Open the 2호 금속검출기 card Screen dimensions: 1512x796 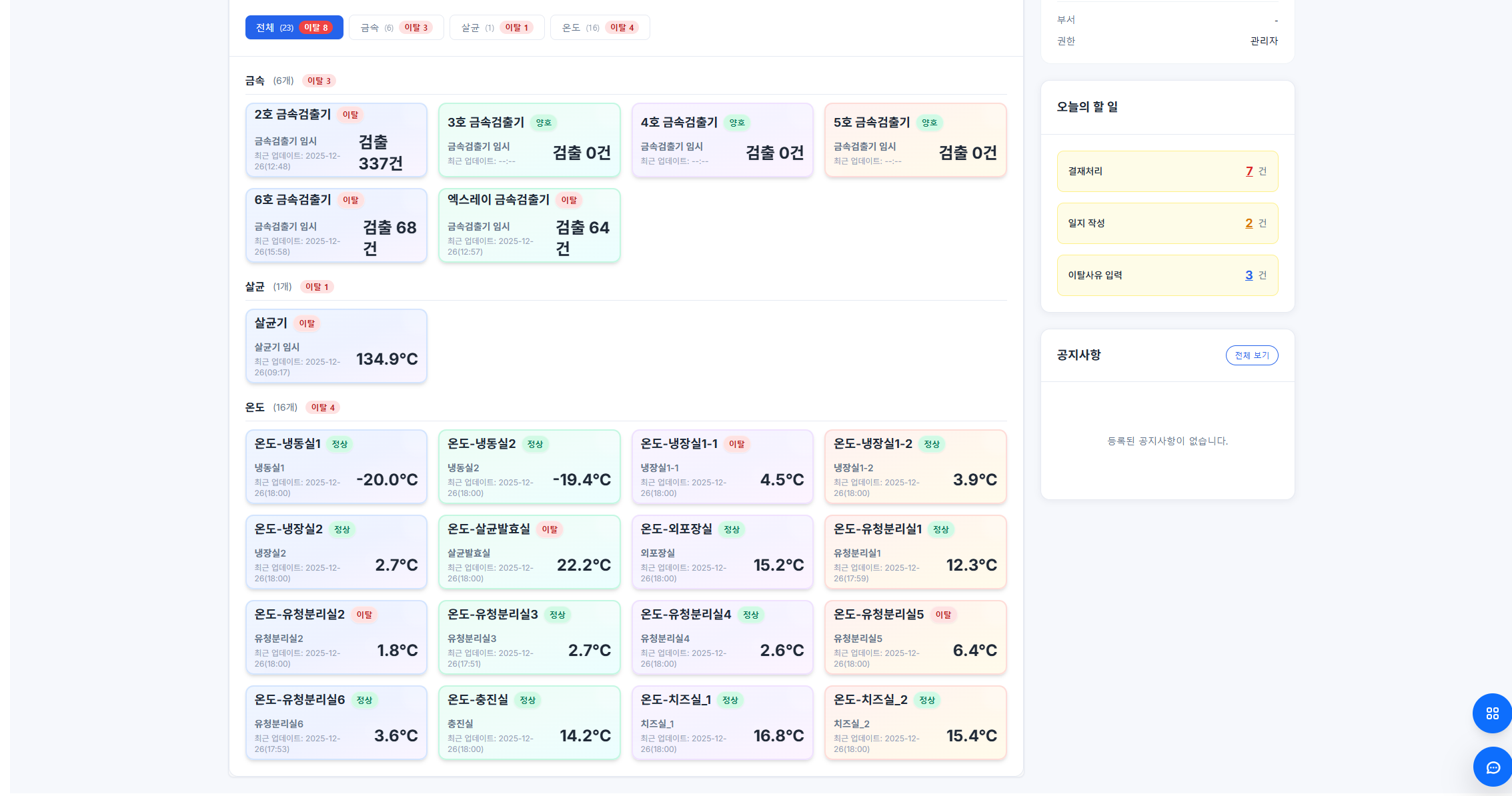pos(336,140)
